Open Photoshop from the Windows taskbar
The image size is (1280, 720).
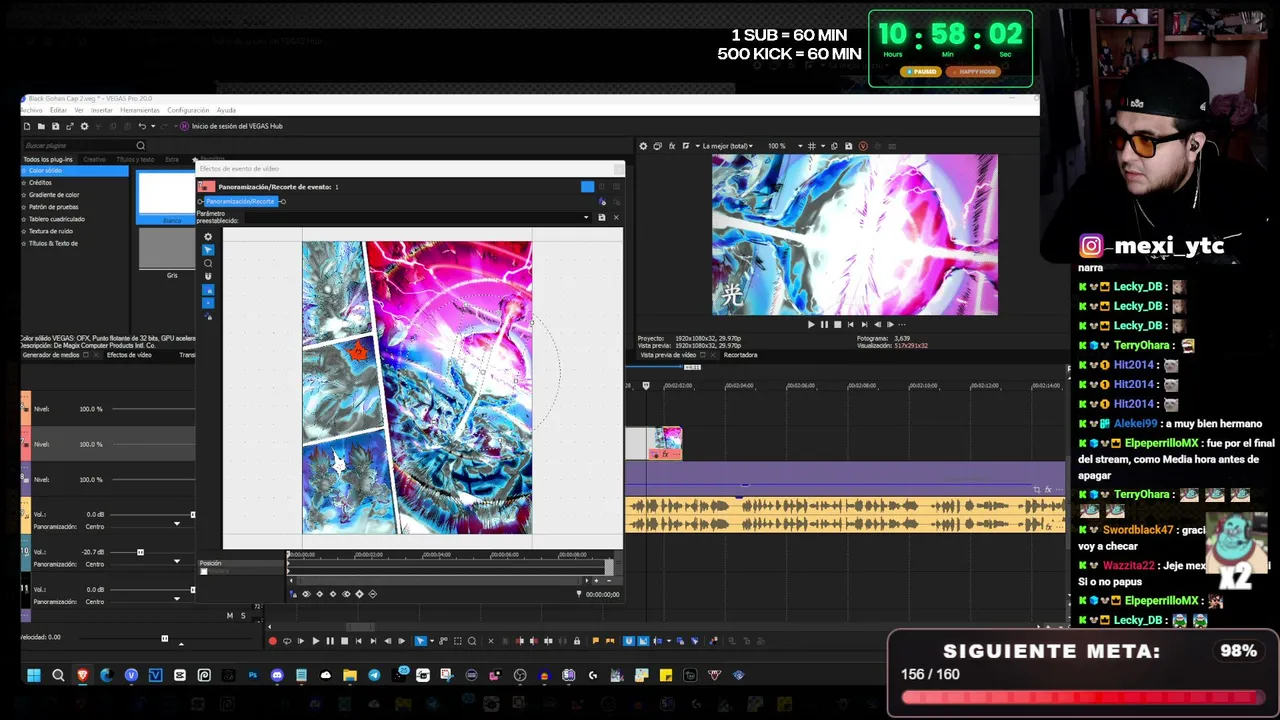(x=253, y=675)
